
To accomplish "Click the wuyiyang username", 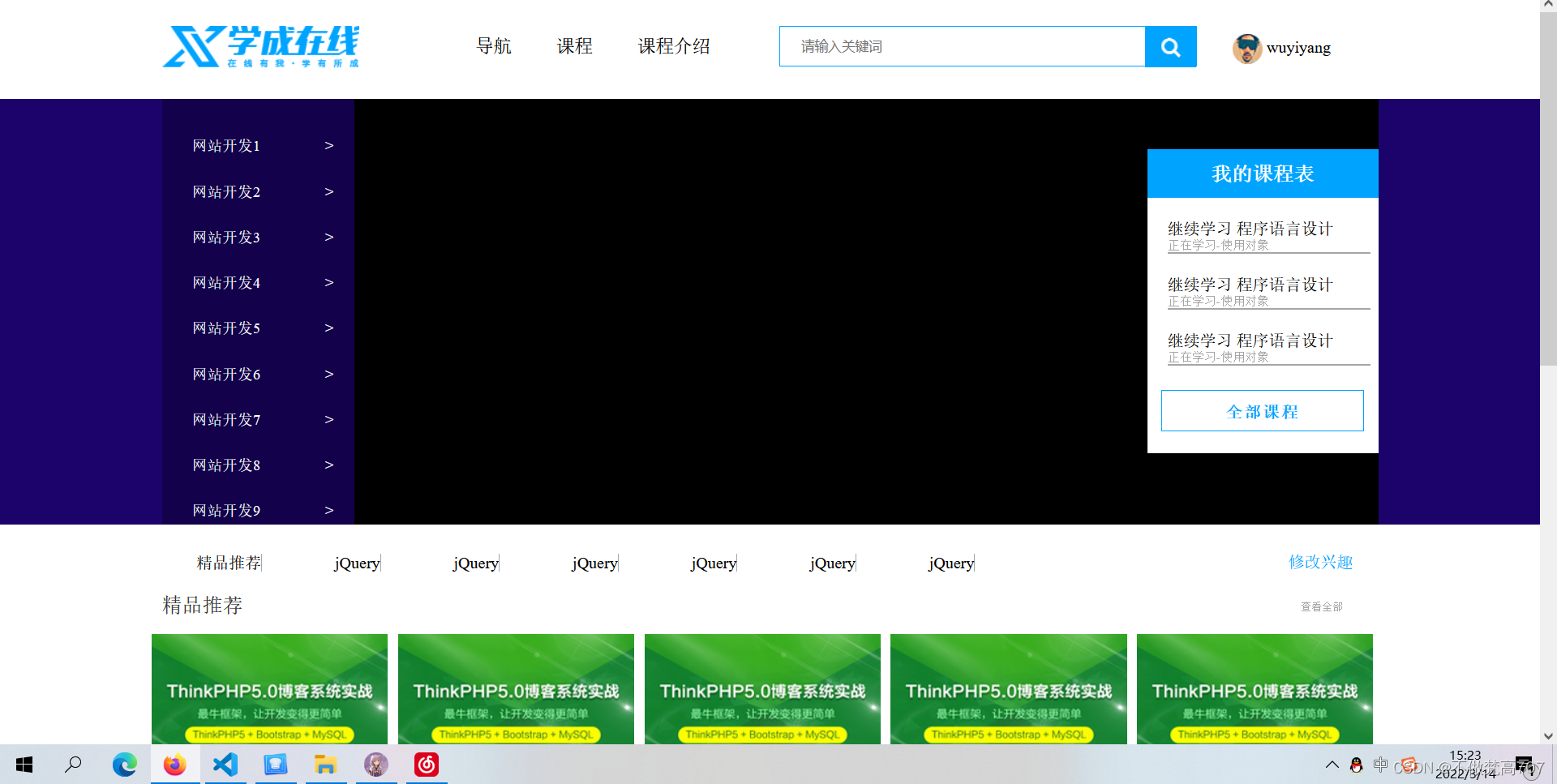I will point(1298,48).
